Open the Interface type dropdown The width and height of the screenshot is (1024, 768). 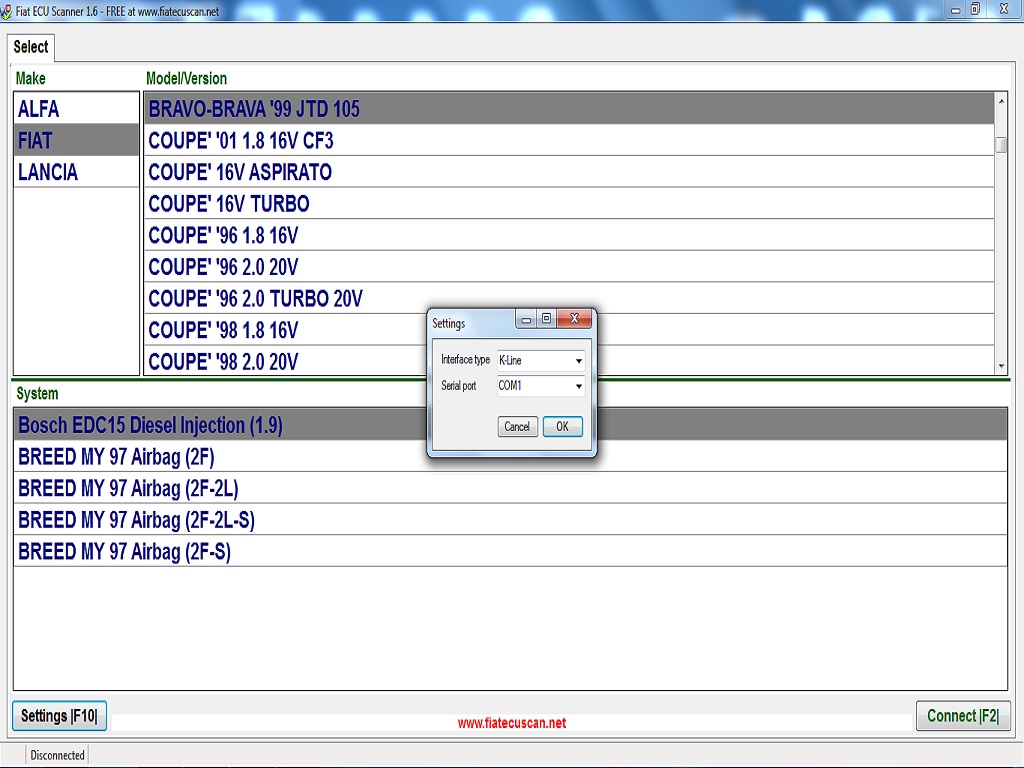[578, 361]
